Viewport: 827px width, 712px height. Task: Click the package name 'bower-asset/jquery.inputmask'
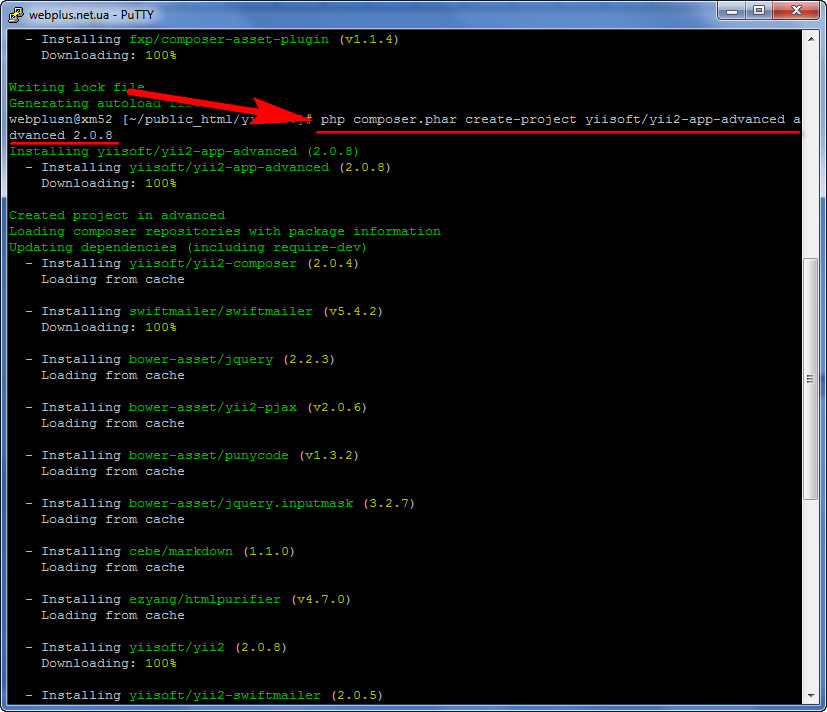tap(241, 504)
